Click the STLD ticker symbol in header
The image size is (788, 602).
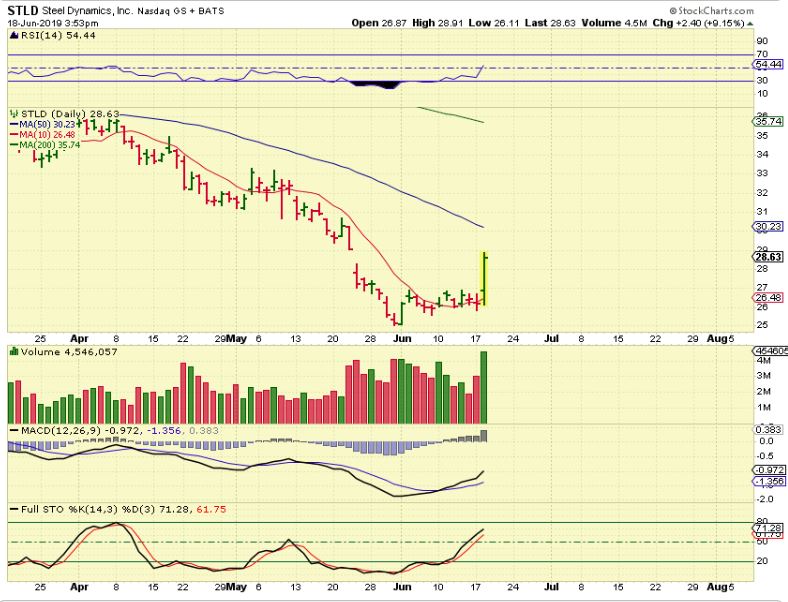[x=23, y=11]
